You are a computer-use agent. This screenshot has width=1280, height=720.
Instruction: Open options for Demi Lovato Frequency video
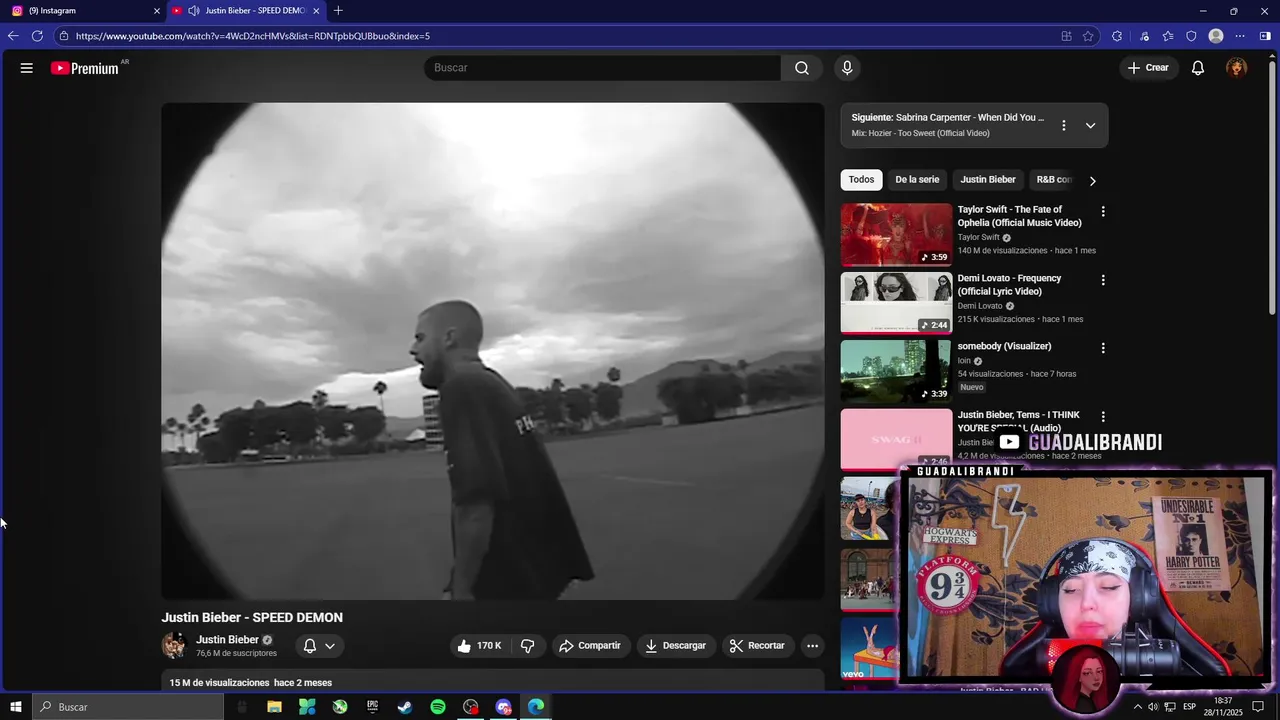click(x=1103, y=280)
